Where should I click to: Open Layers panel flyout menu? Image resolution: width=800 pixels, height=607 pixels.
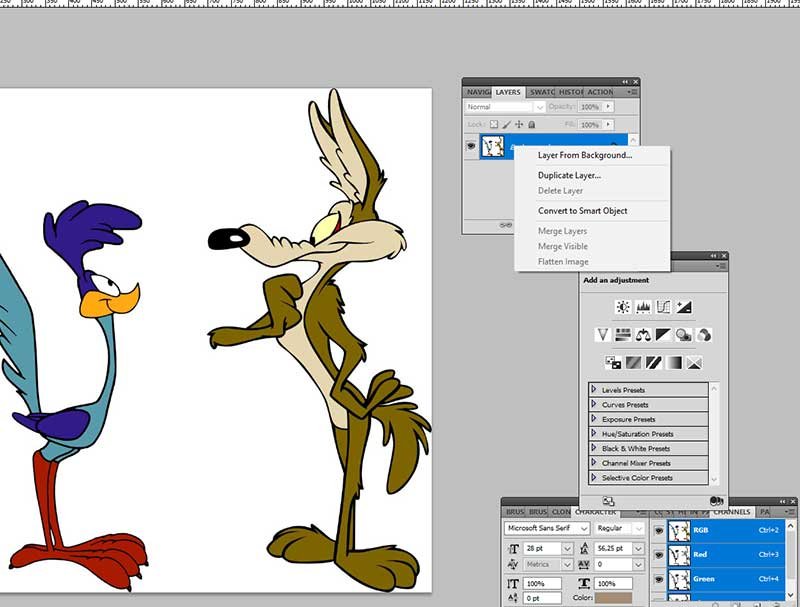[633, 92]
